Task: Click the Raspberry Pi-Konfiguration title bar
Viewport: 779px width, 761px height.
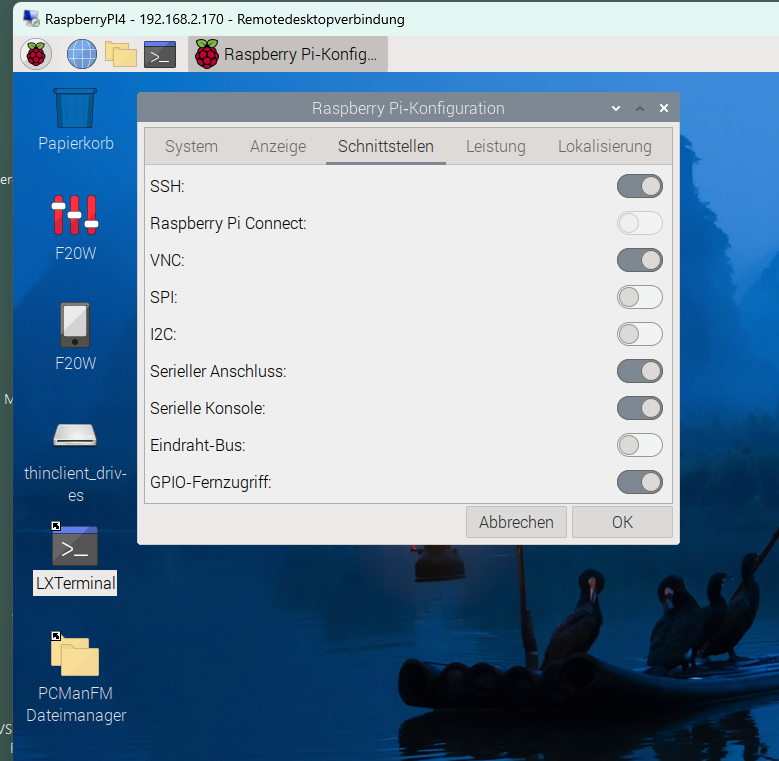Action: tap(408, 108)
